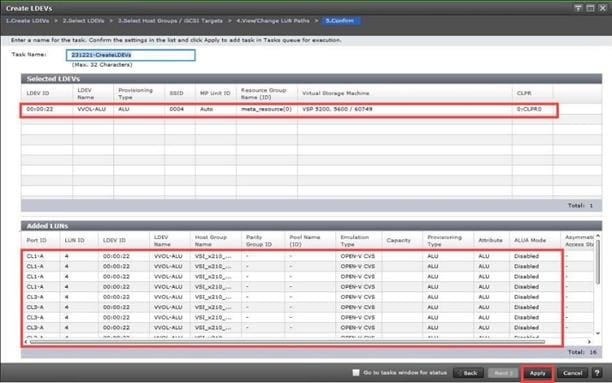Select step 4.View/Change LUN Paths

(x=273, y=21)
